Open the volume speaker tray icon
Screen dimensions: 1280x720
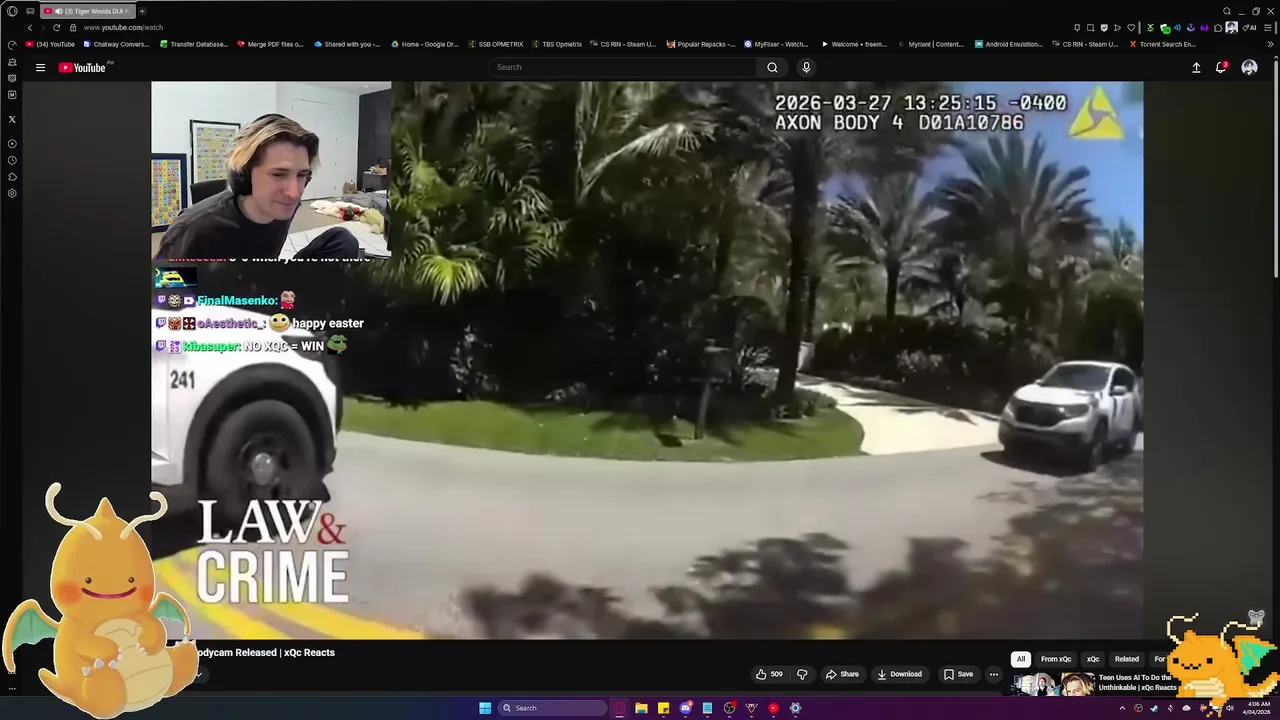1231,708
